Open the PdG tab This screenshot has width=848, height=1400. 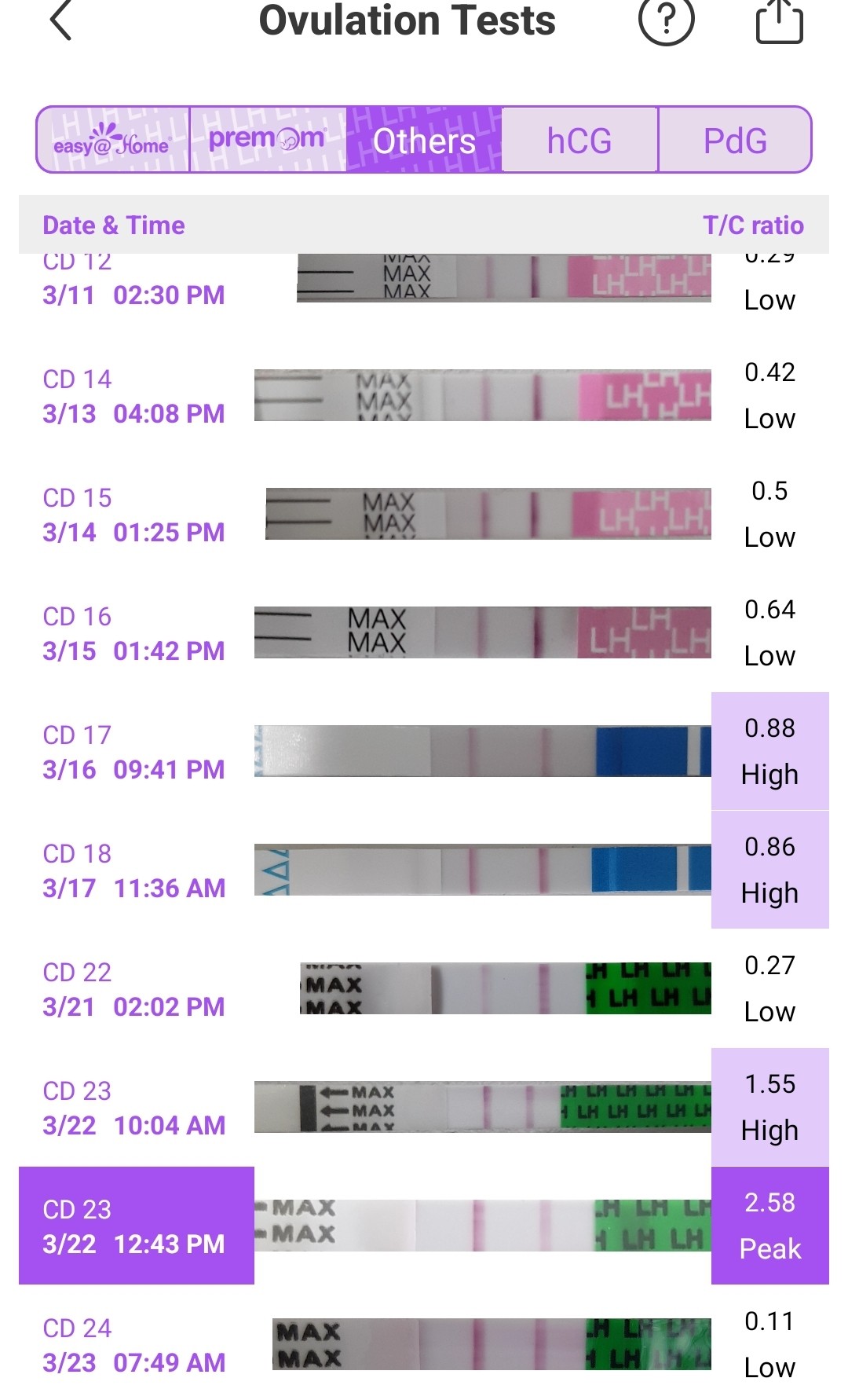pos(735,140)
